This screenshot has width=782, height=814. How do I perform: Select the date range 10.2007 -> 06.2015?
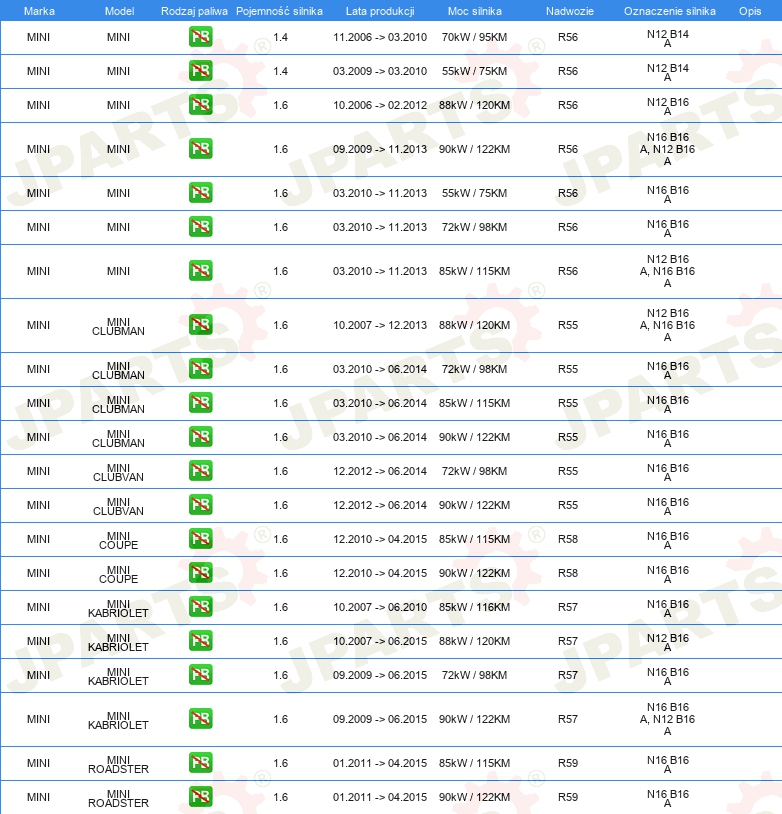380,642
